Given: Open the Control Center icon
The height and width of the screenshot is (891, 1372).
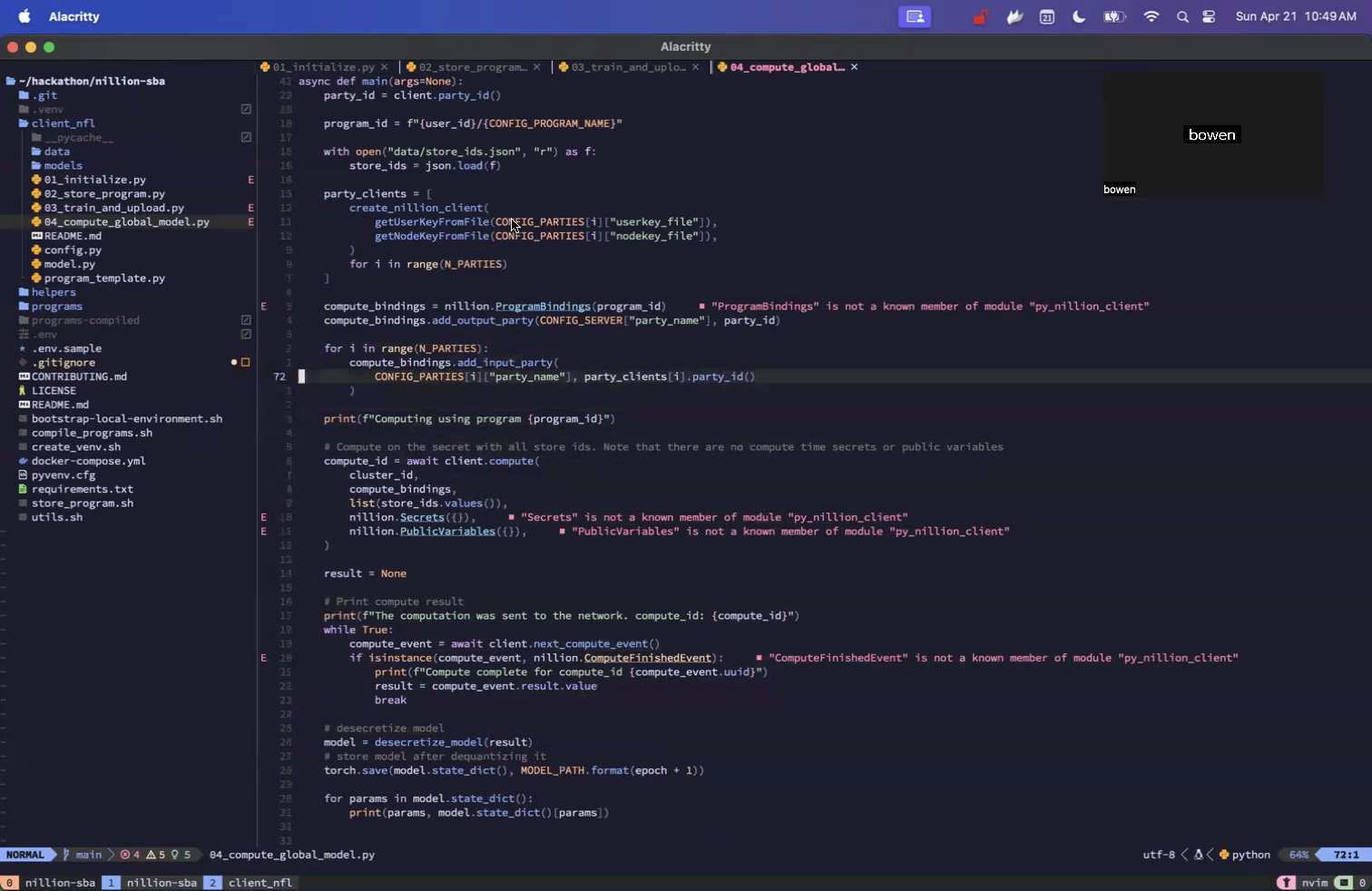Looking at the screenshot, I should pyautogui.click(x=1209, y=16).
